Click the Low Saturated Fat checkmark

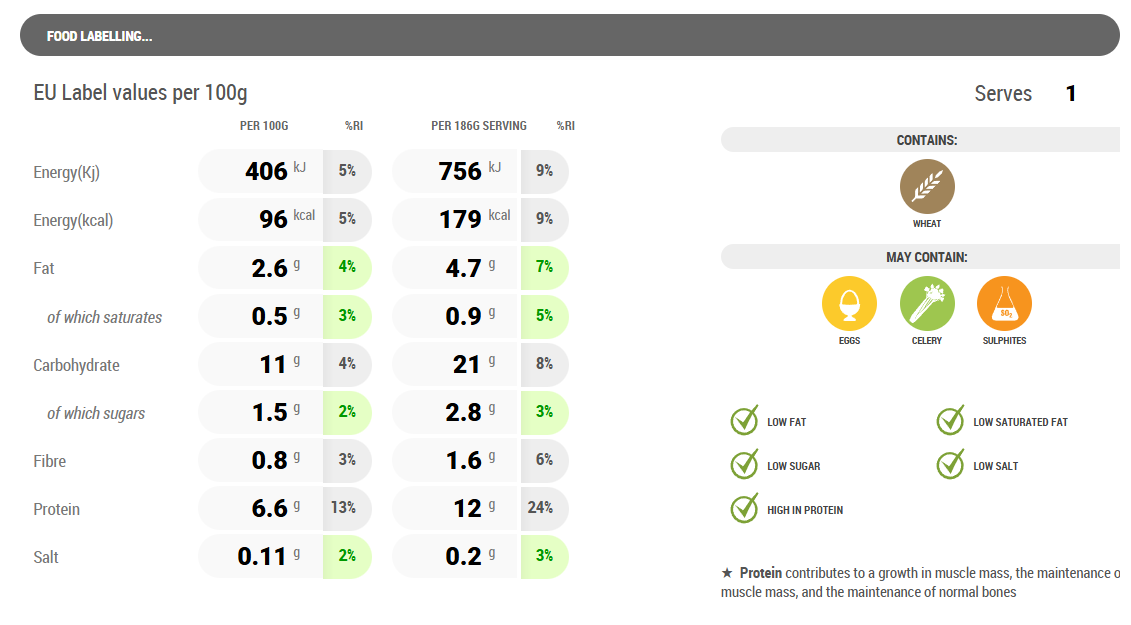tap(950, 421)
